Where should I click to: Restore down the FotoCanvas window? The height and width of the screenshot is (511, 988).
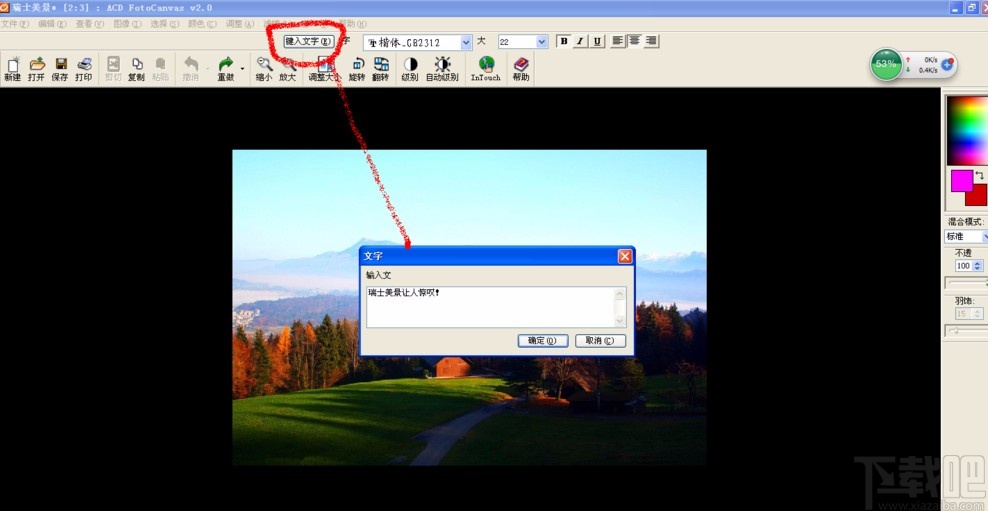tap(971, 8)
